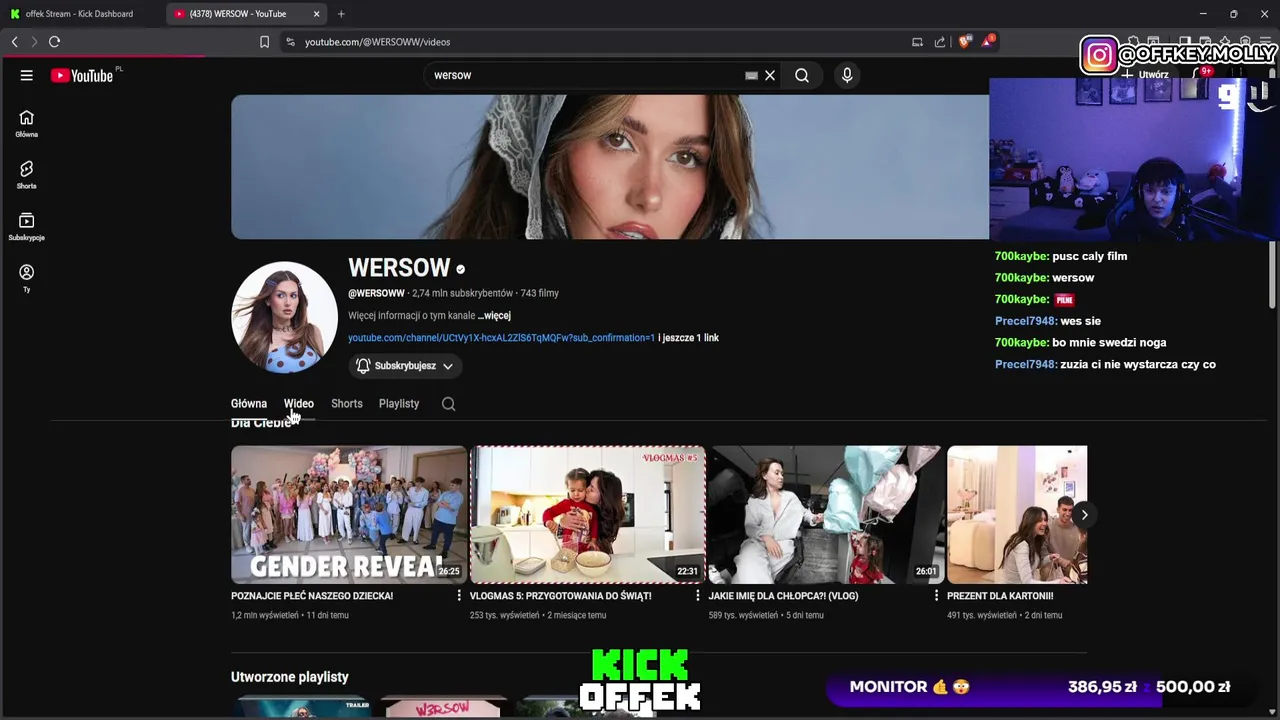Search within channel magnifier icon

click(x=448, y=404)
